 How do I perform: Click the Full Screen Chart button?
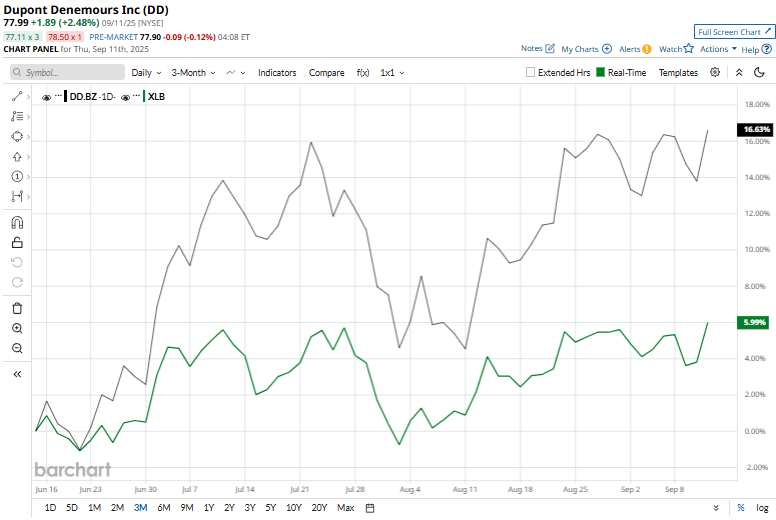point(734,32)
